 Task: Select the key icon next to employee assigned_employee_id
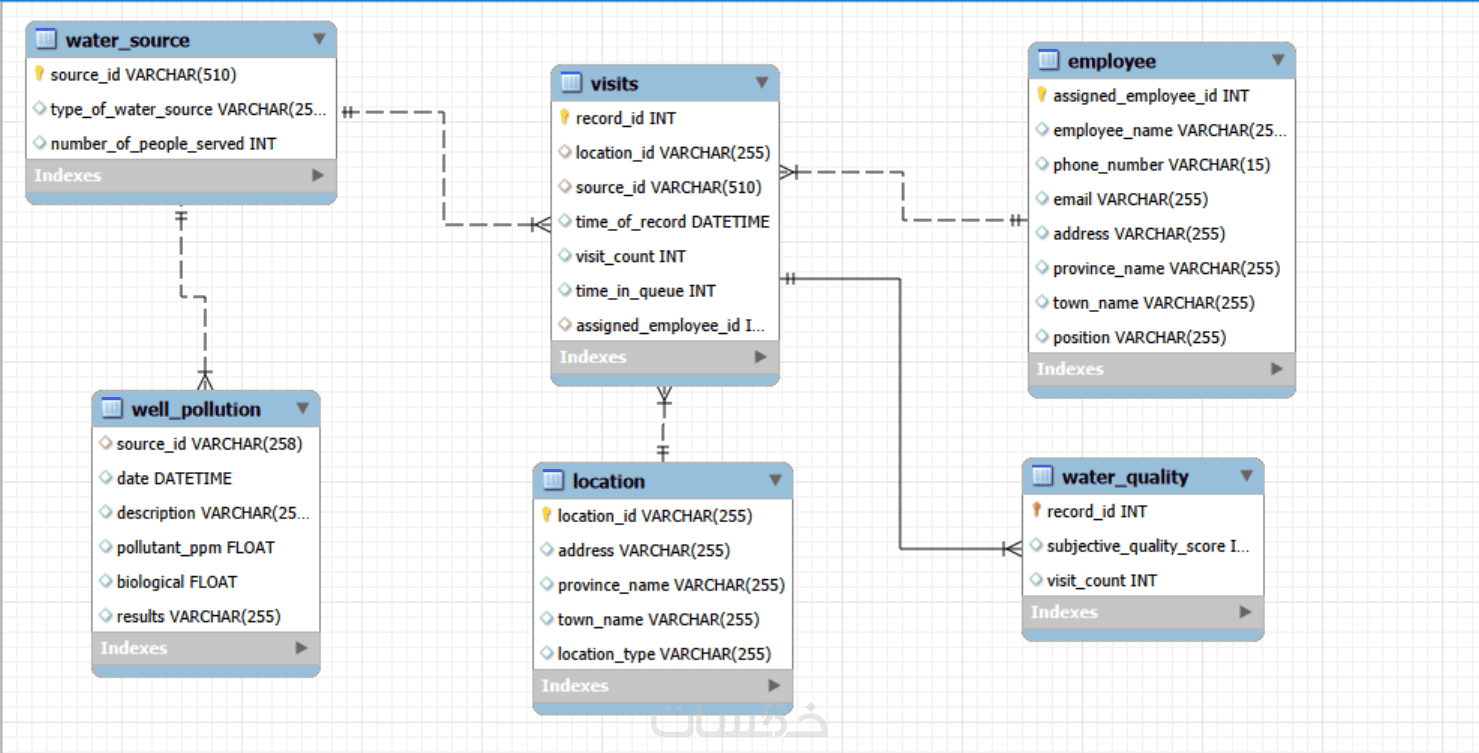pos(1042,96)
